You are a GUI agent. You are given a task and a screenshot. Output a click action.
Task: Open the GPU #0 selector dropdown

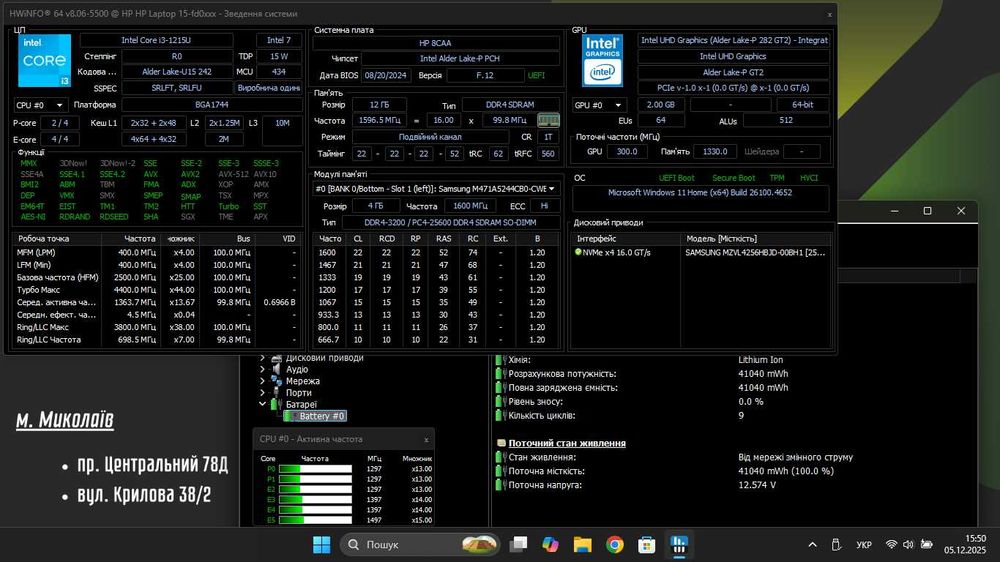(x=598, y=105)
